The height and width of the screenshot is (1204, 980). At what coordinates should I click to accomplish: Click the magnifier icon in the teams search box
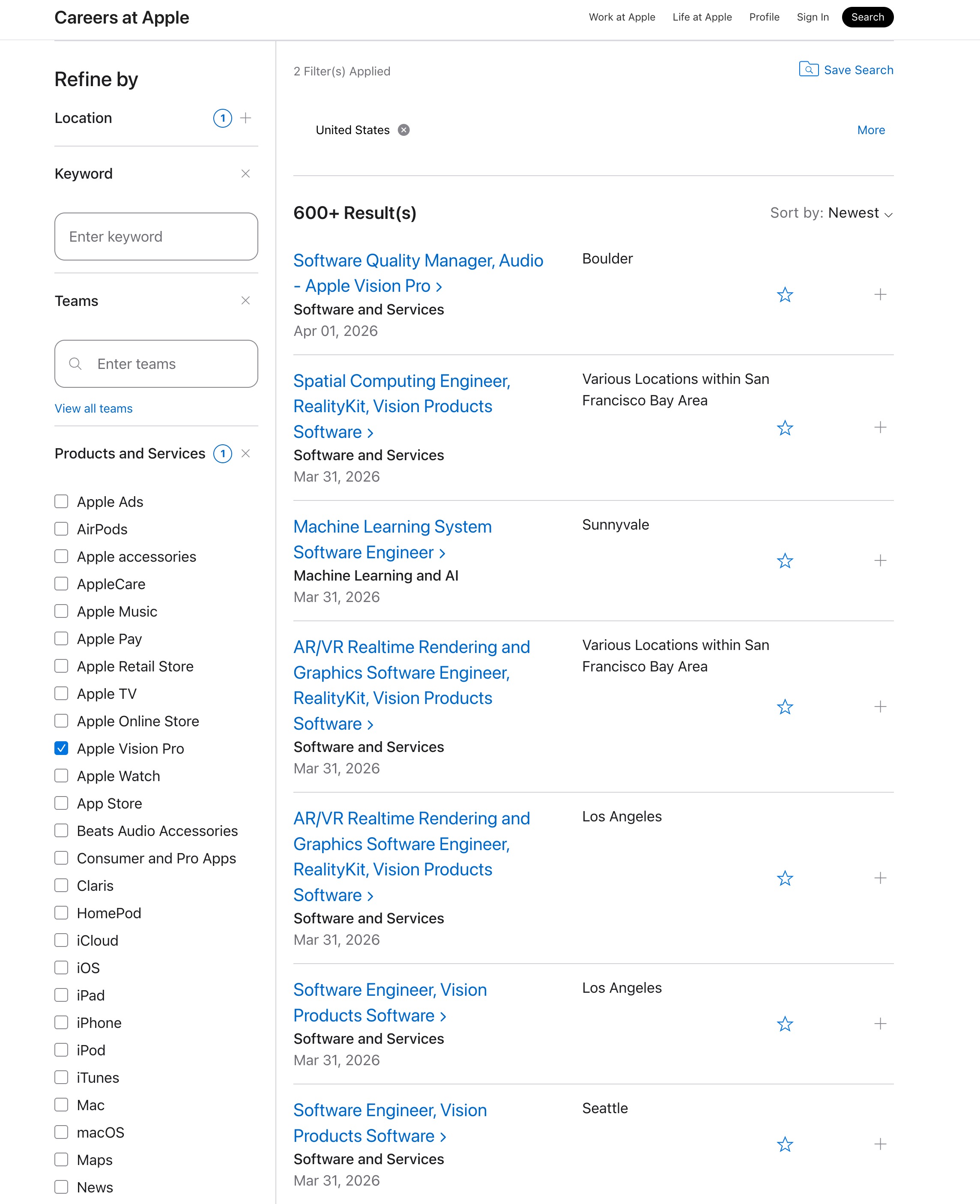(75, 364)
